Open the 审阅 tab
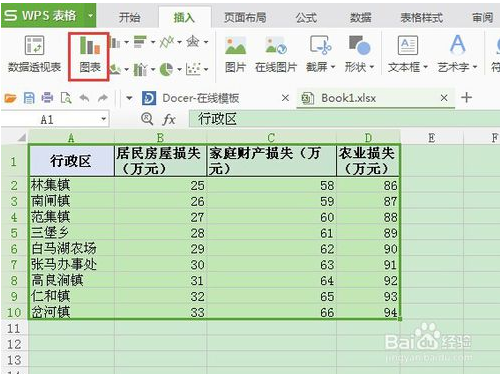 (482, 17)
